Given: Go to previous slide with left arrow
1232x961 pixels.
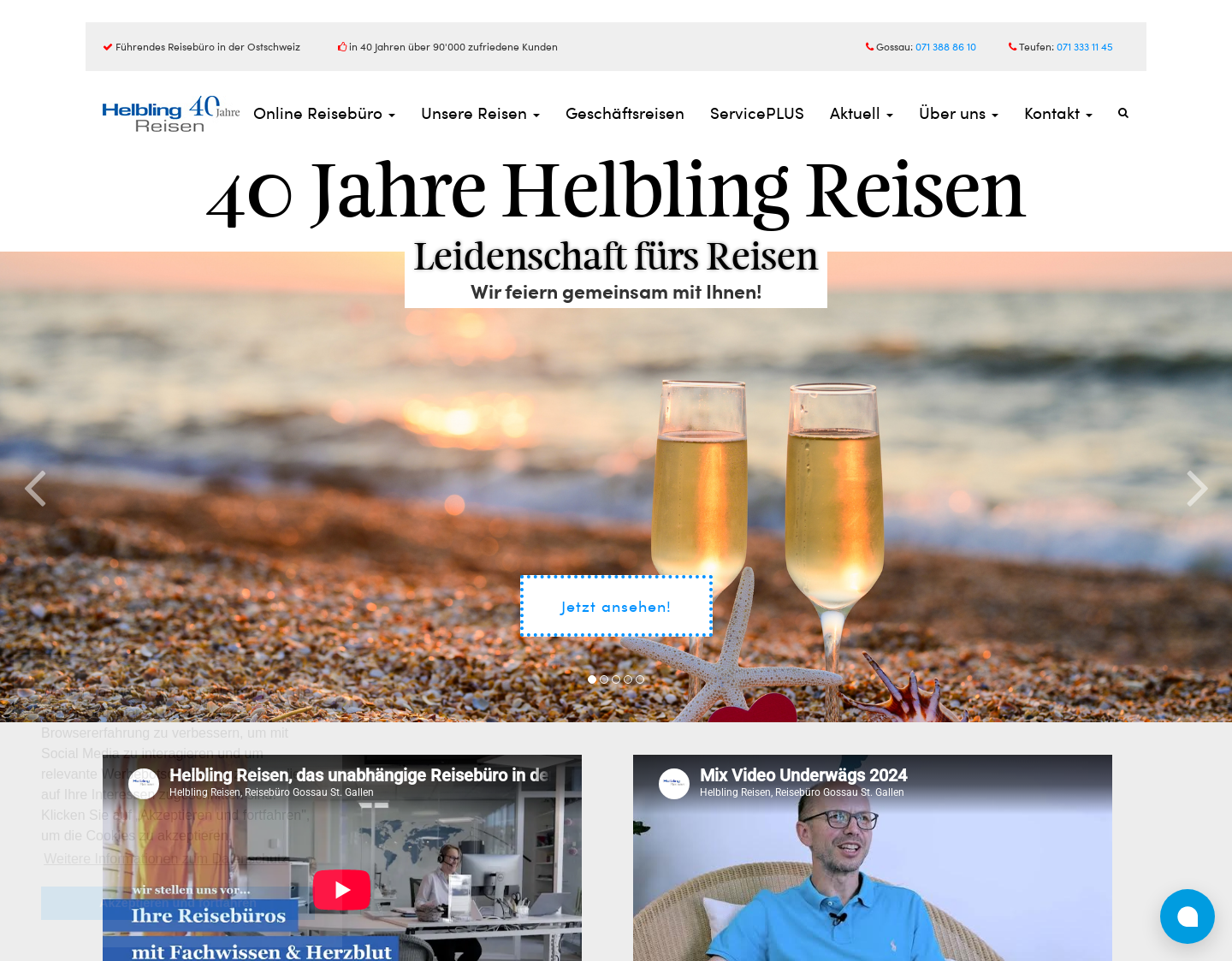Looking at the screenshot, I should click(35, 489).
